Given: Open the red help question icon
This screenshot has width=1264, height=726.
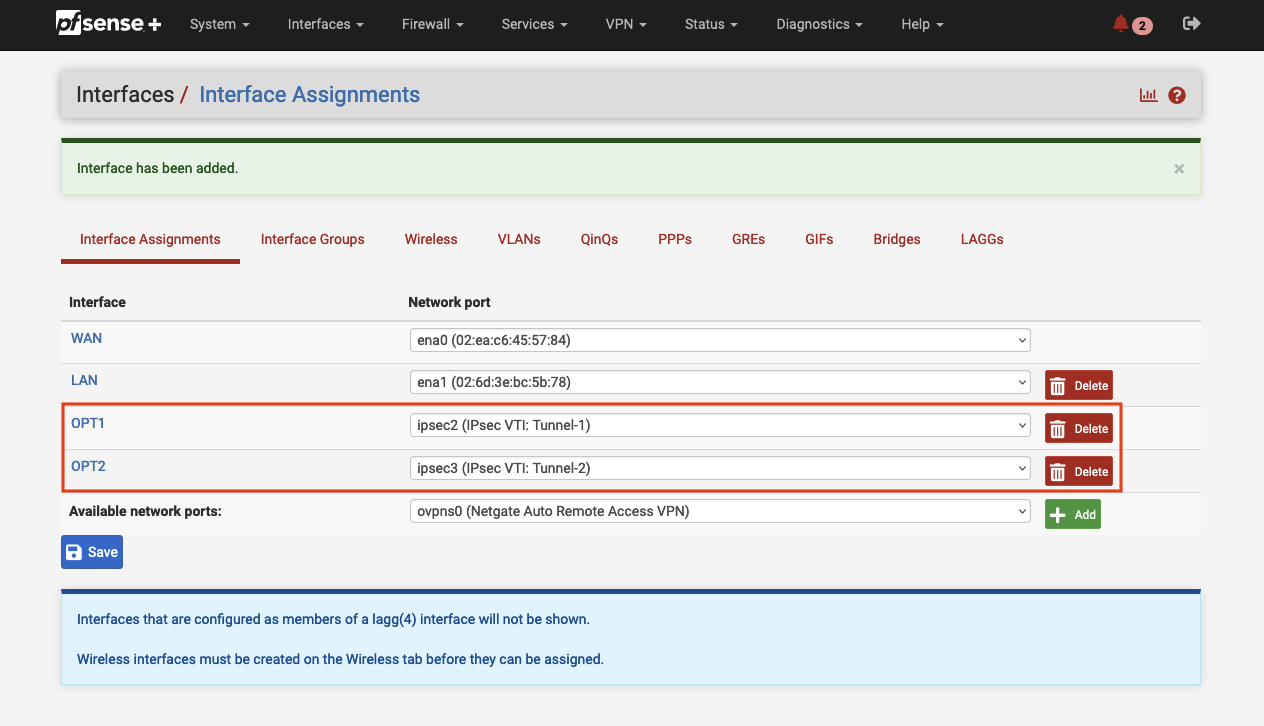Looking at the screenshot, I should click(1177, 95).
